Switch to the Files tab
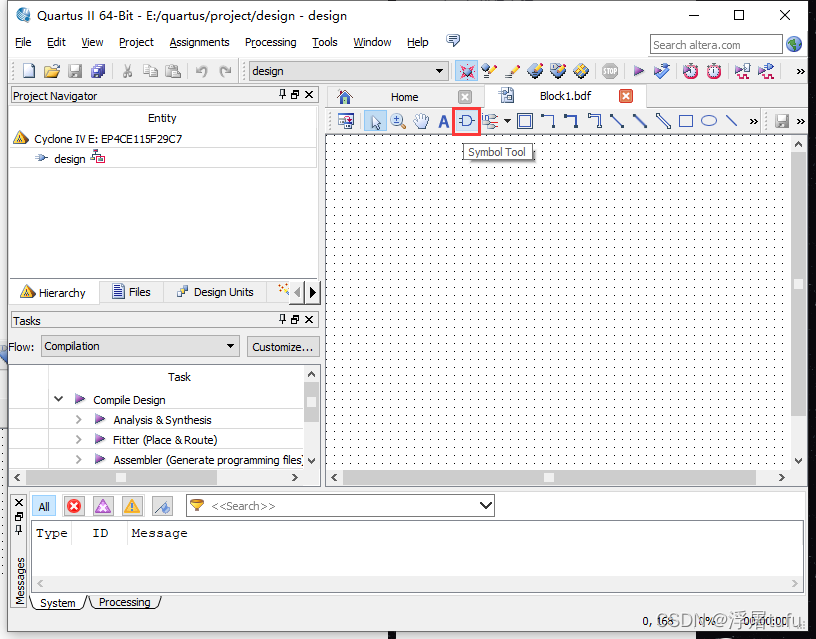 pos(132,292)
